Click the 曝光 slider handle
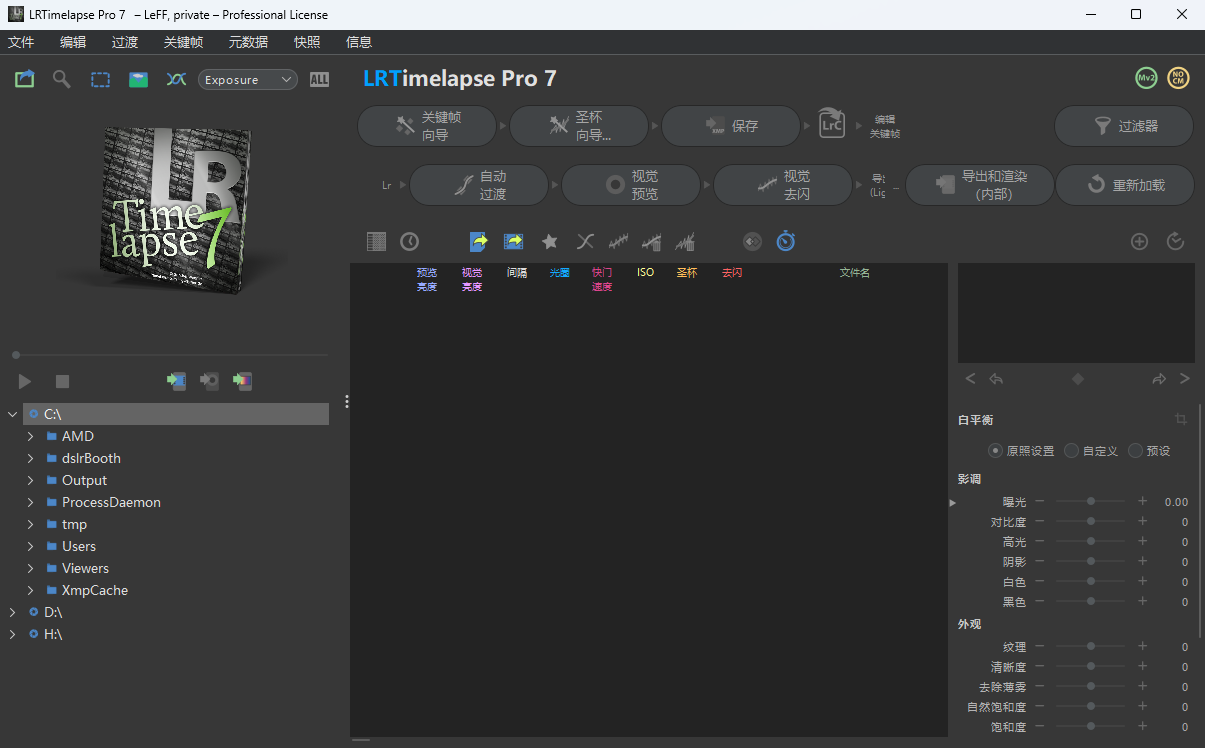Screen dimensions: 1205x748 (1091, 501)
